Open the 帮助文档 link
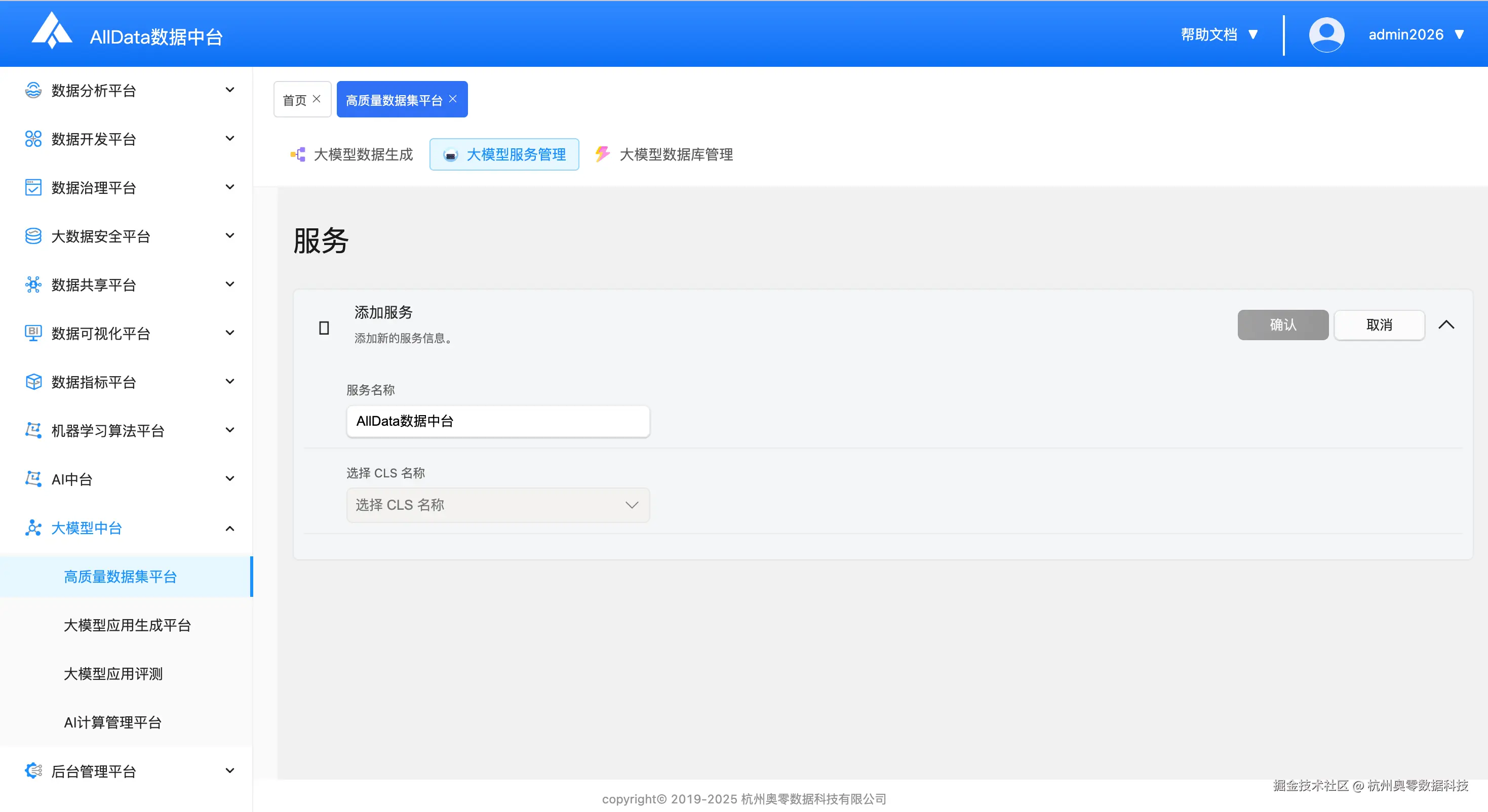1488x812 pixels. [x=1208, y=34]
